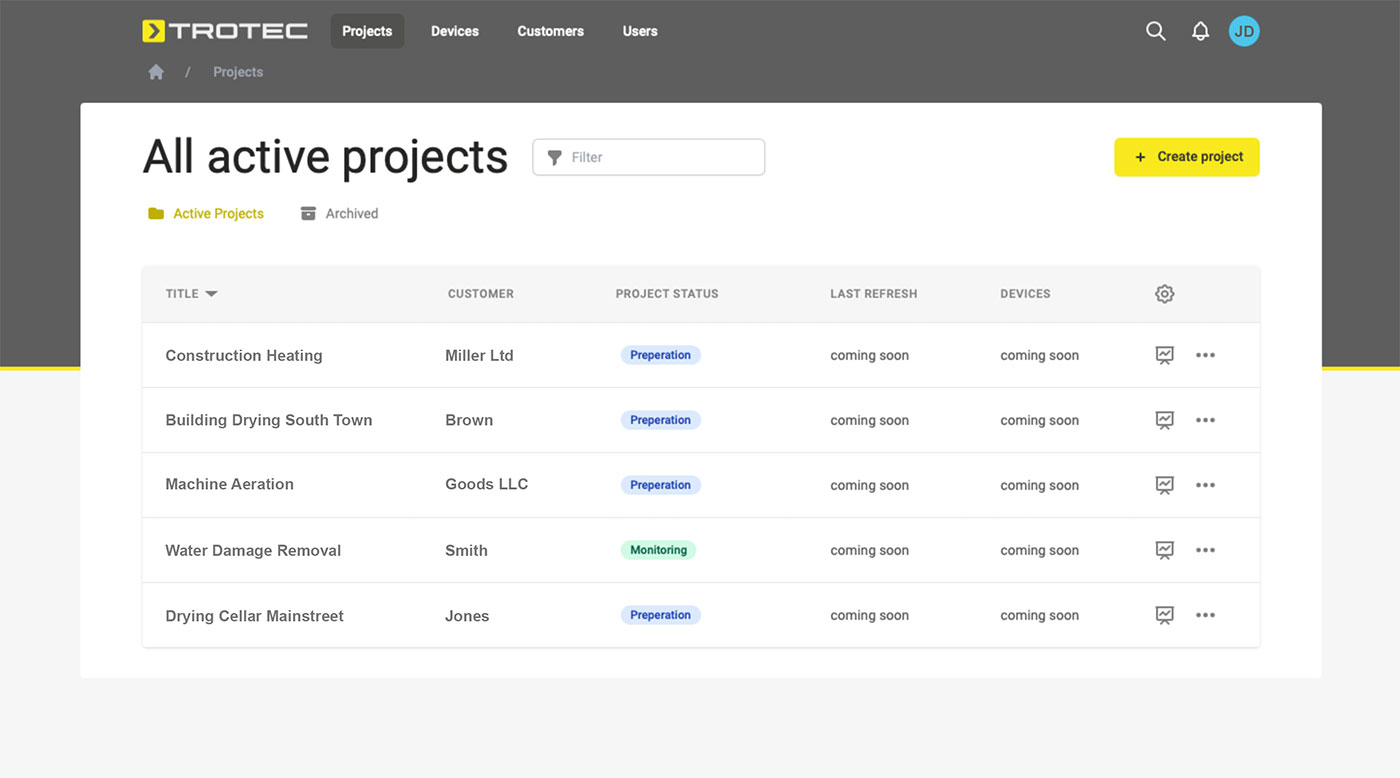Open more options for Machine Aeration
The image size is (1400, 778).
1205,485
